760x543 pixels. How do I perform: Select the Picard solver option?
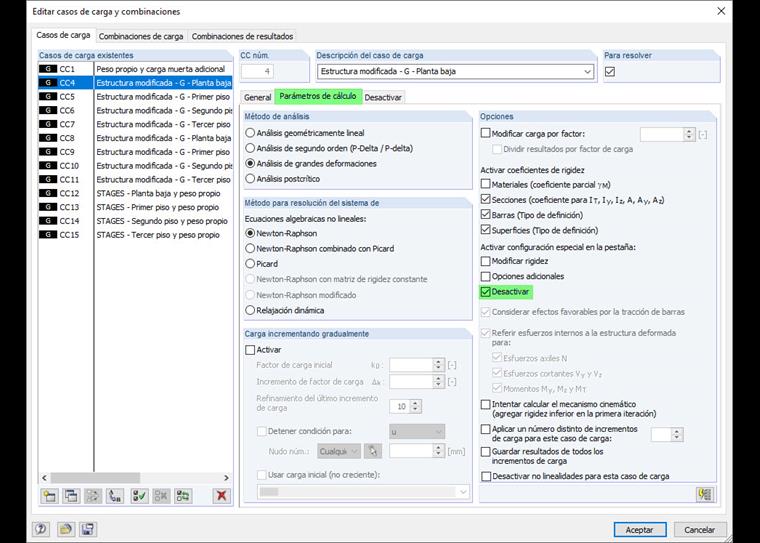coord(250,264)
